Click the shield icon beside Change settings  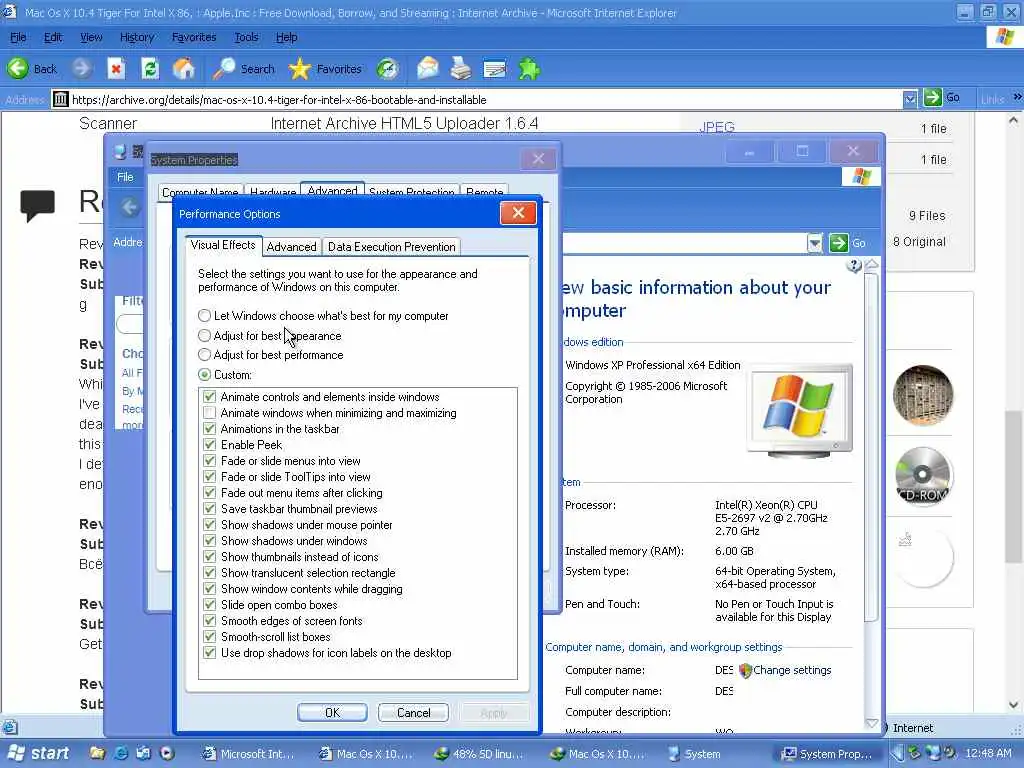745,670
